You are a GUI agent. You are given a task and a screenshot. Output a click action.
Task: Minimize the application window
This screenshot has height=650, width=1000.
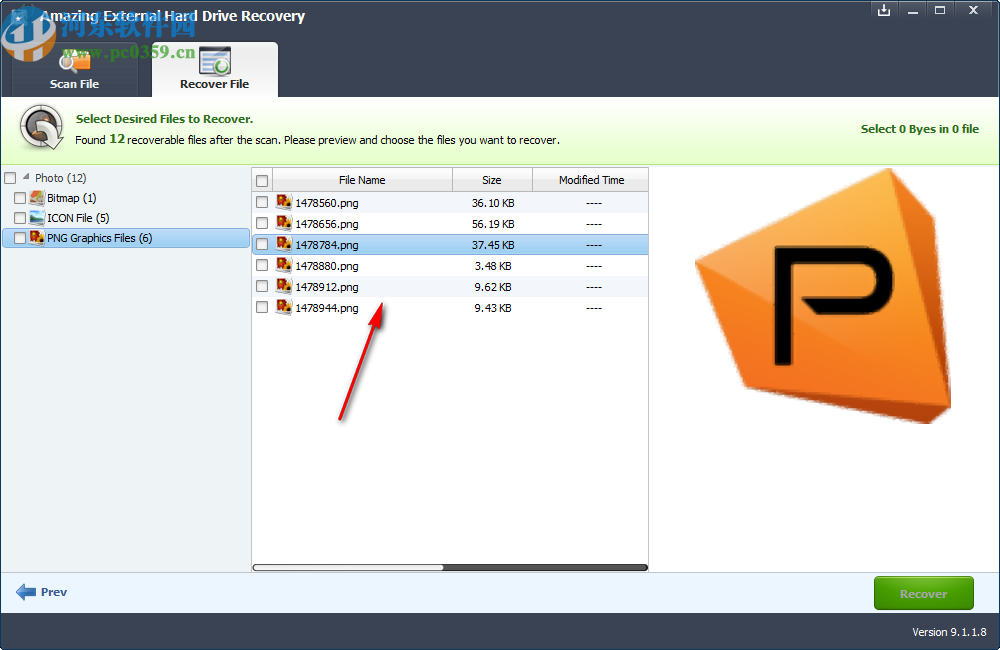pos(913,10)
